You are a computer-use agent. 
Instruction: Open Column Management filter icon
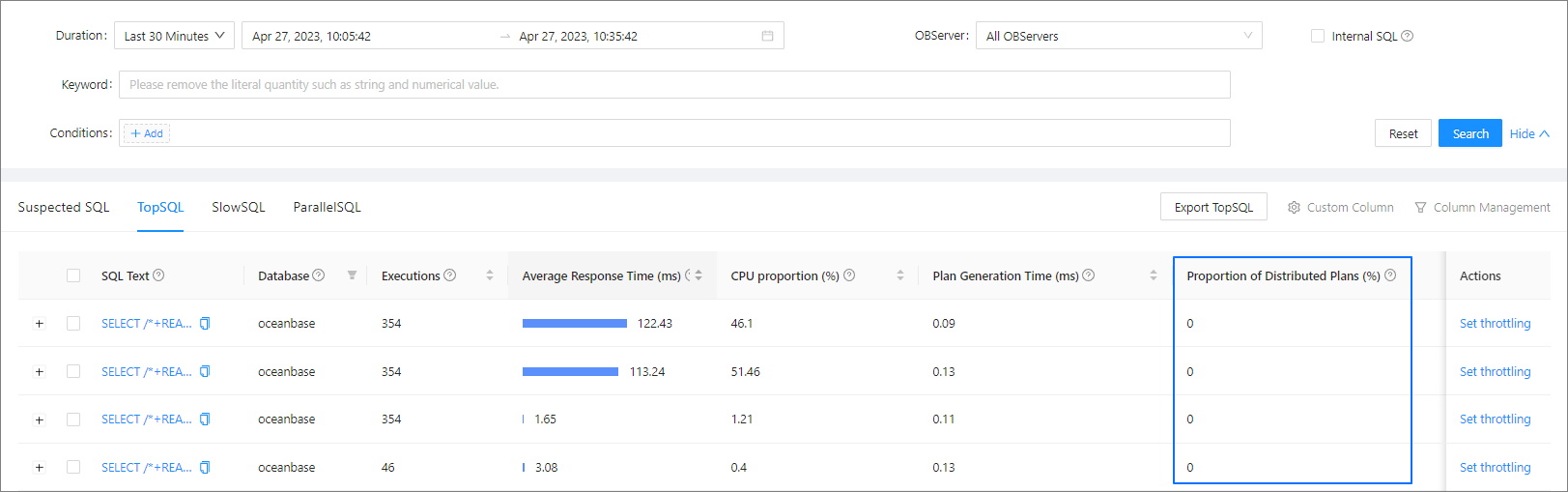1420,208
